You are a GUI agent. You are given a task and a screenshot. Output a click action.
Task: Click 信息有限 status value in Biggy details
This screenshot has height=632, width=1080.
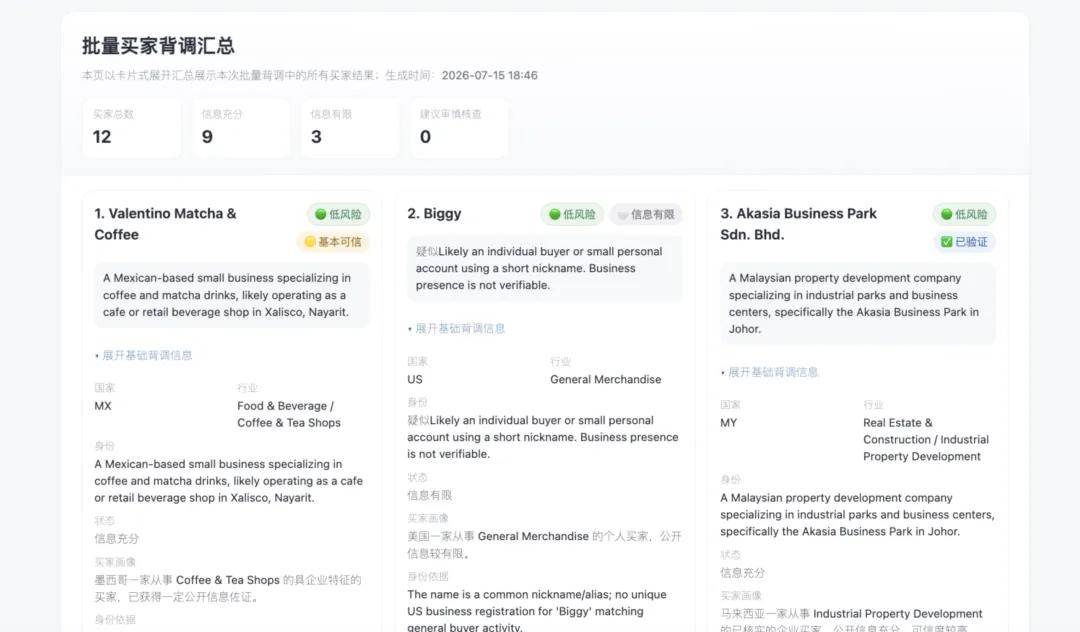pyautogui.click(x=429, y=495)
